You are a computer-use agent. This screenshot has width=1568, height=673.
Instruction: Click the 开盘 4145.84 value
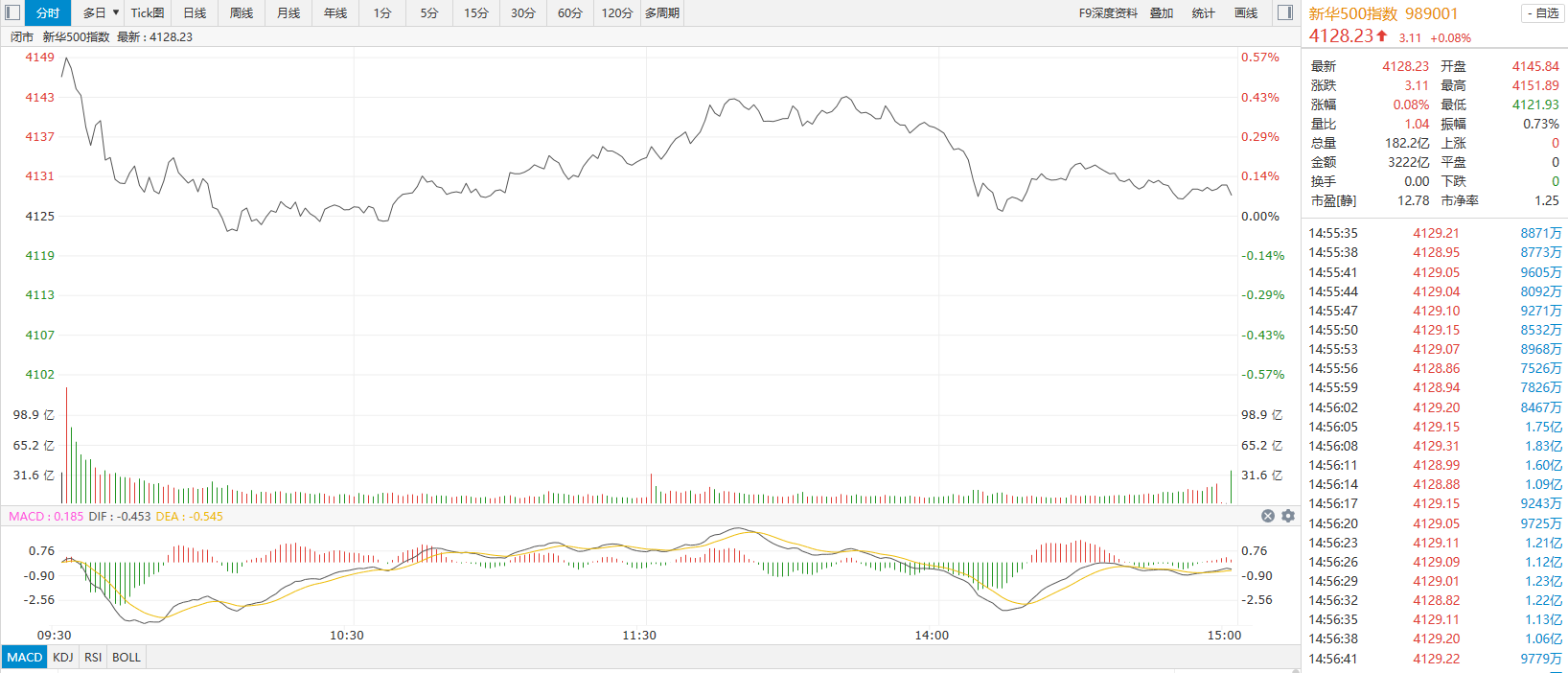(x=1535, y=66)
